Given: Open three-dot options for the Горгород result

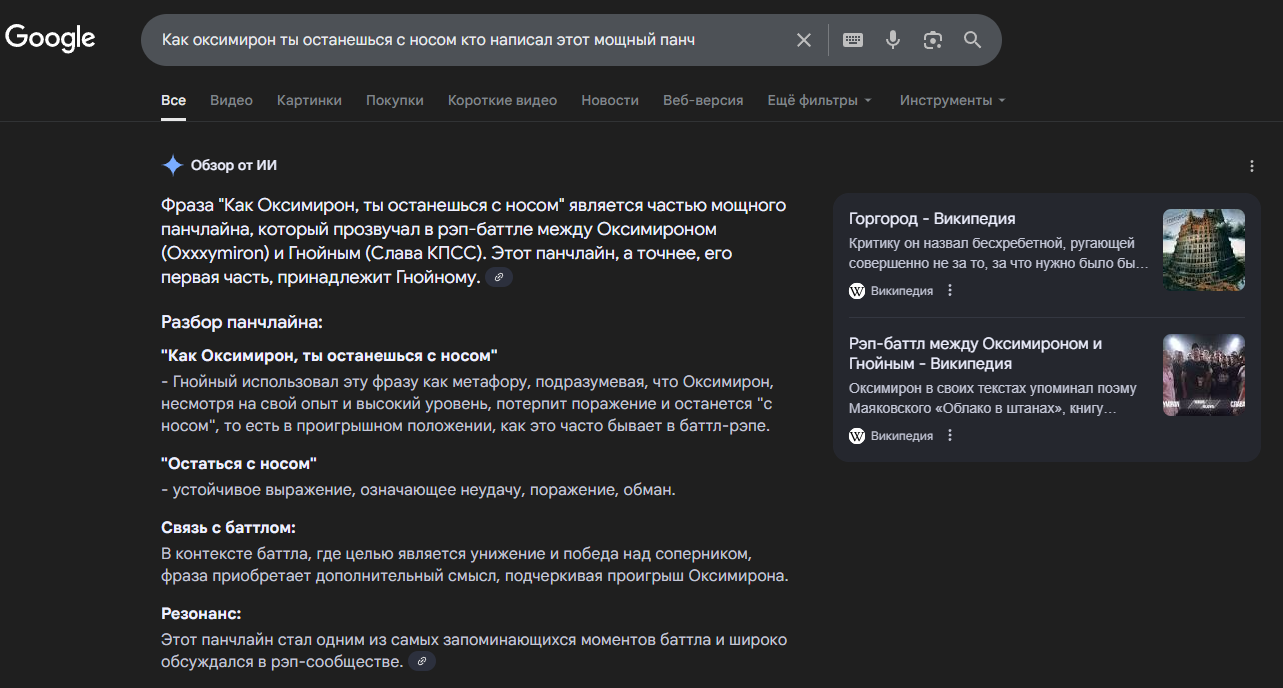Looking at the screenshot, I should click(x=950, y=291).
